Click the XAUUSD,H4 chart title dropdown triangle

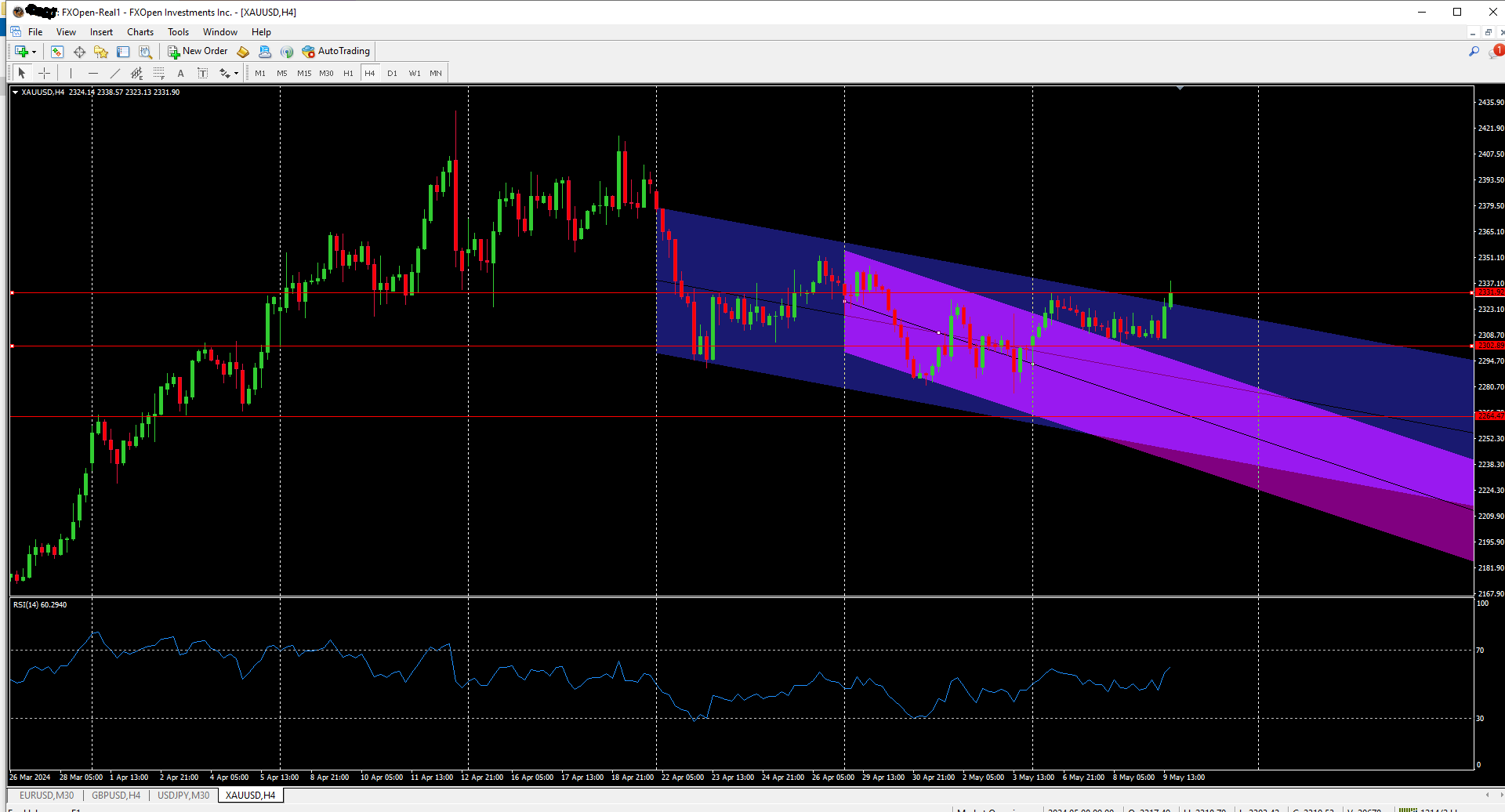[15, 92]
